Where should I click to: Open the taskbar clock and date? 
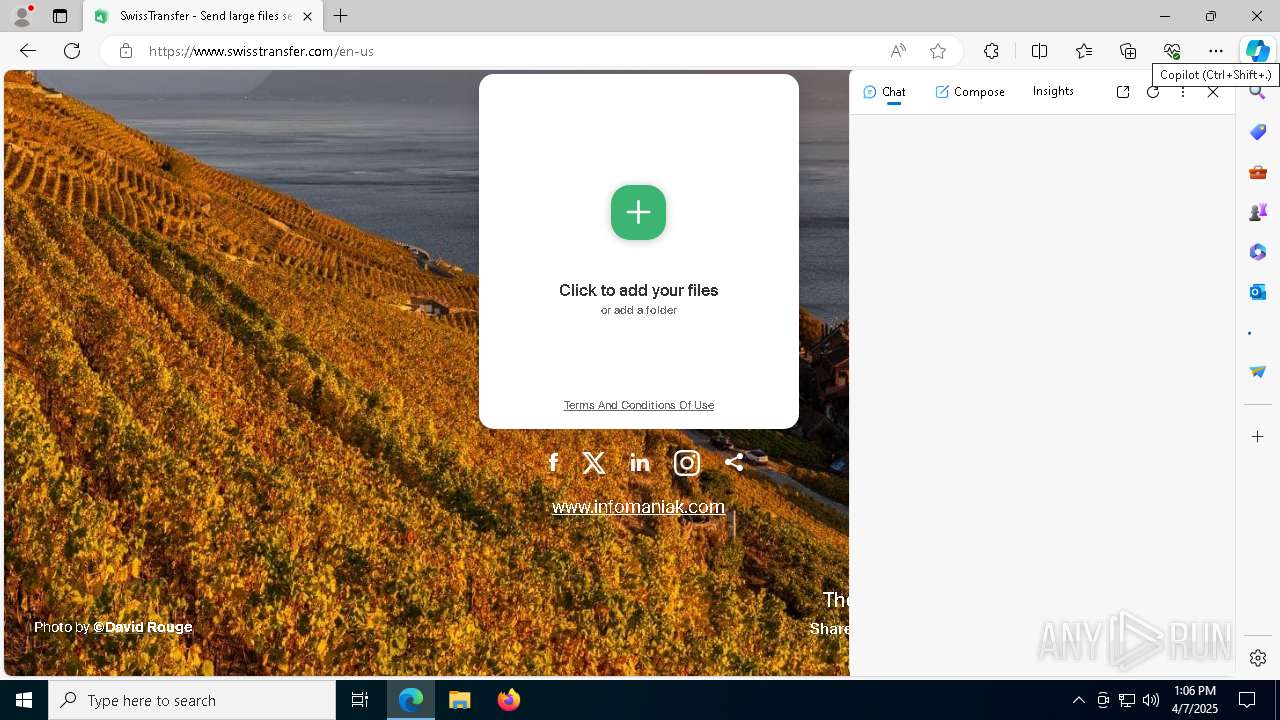pyautogui.click(x=1195, y=700)
